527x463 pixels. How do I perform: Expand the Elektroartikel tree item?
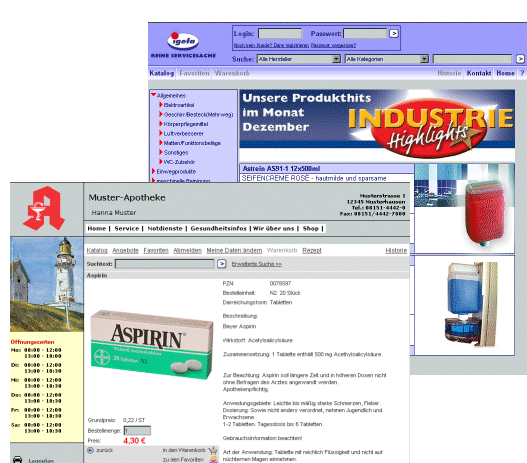(x=161, y=105)
